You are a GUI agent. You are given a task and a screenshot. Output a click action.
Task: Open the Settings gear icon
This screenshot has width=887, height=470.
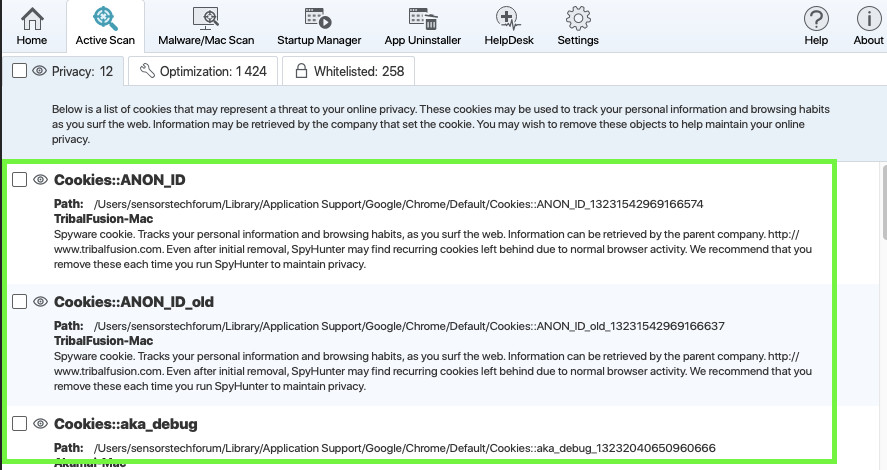pos(578,18)
